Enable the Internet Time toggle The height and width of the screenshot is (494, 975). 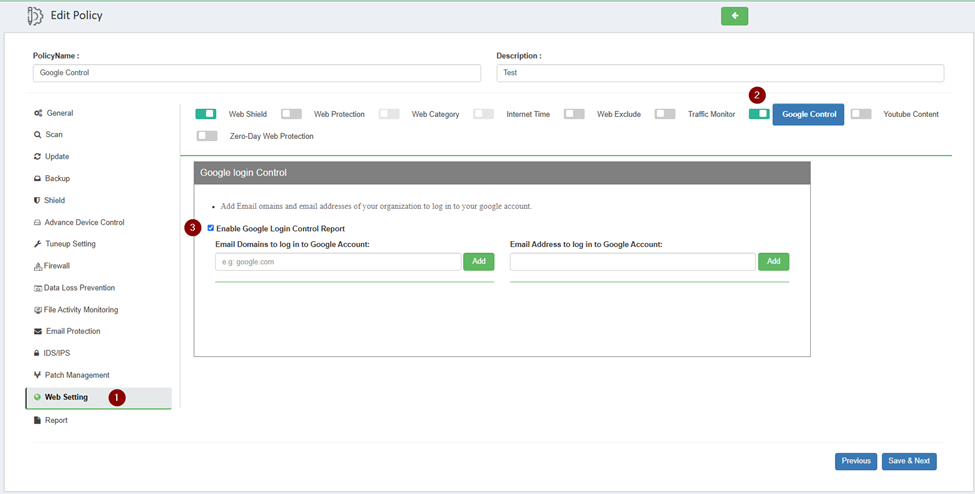483,114
